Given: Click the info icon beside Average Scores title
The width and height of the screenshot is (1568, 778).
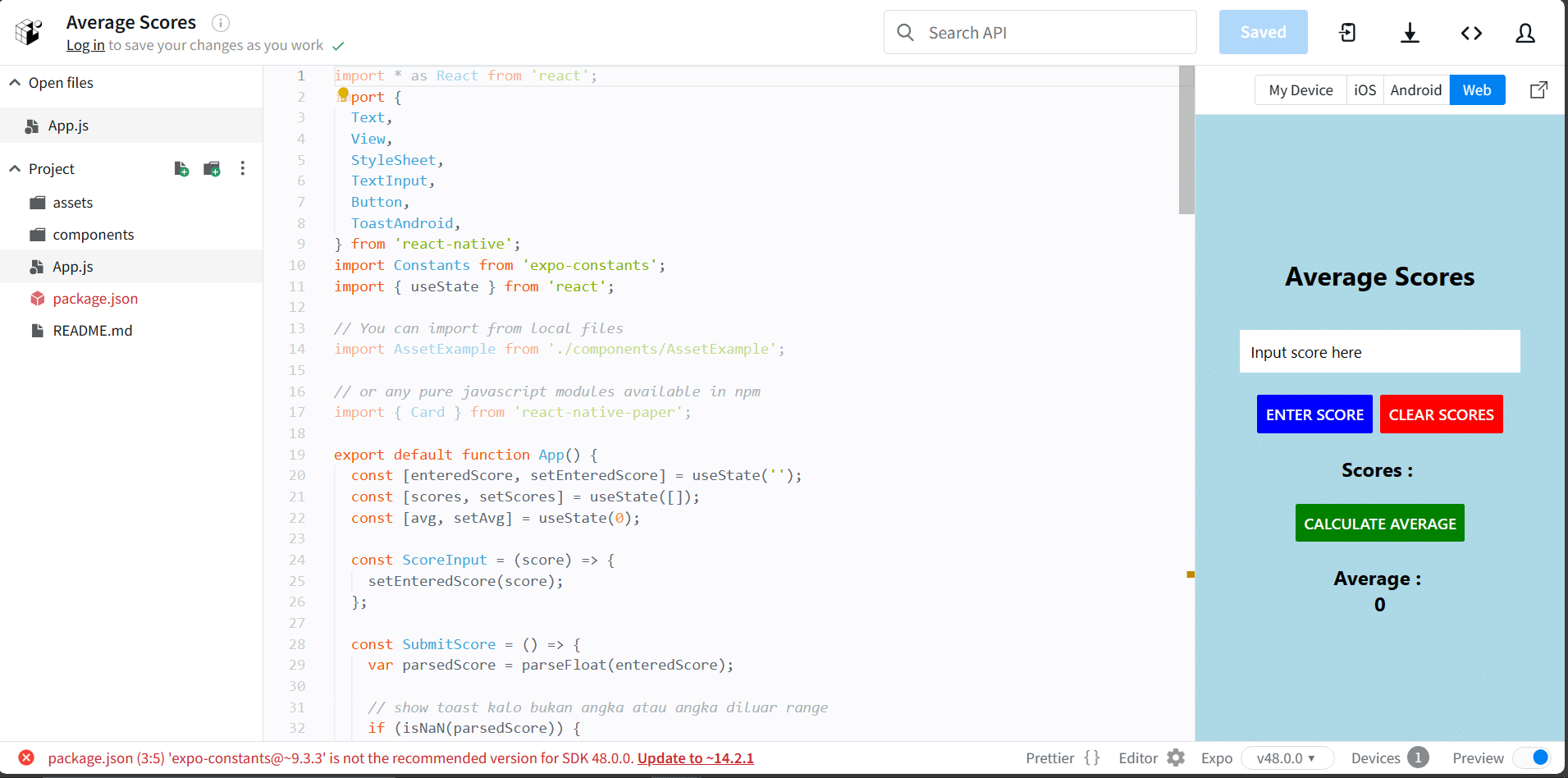Looking at the screenshot, I should coord(220,23).
